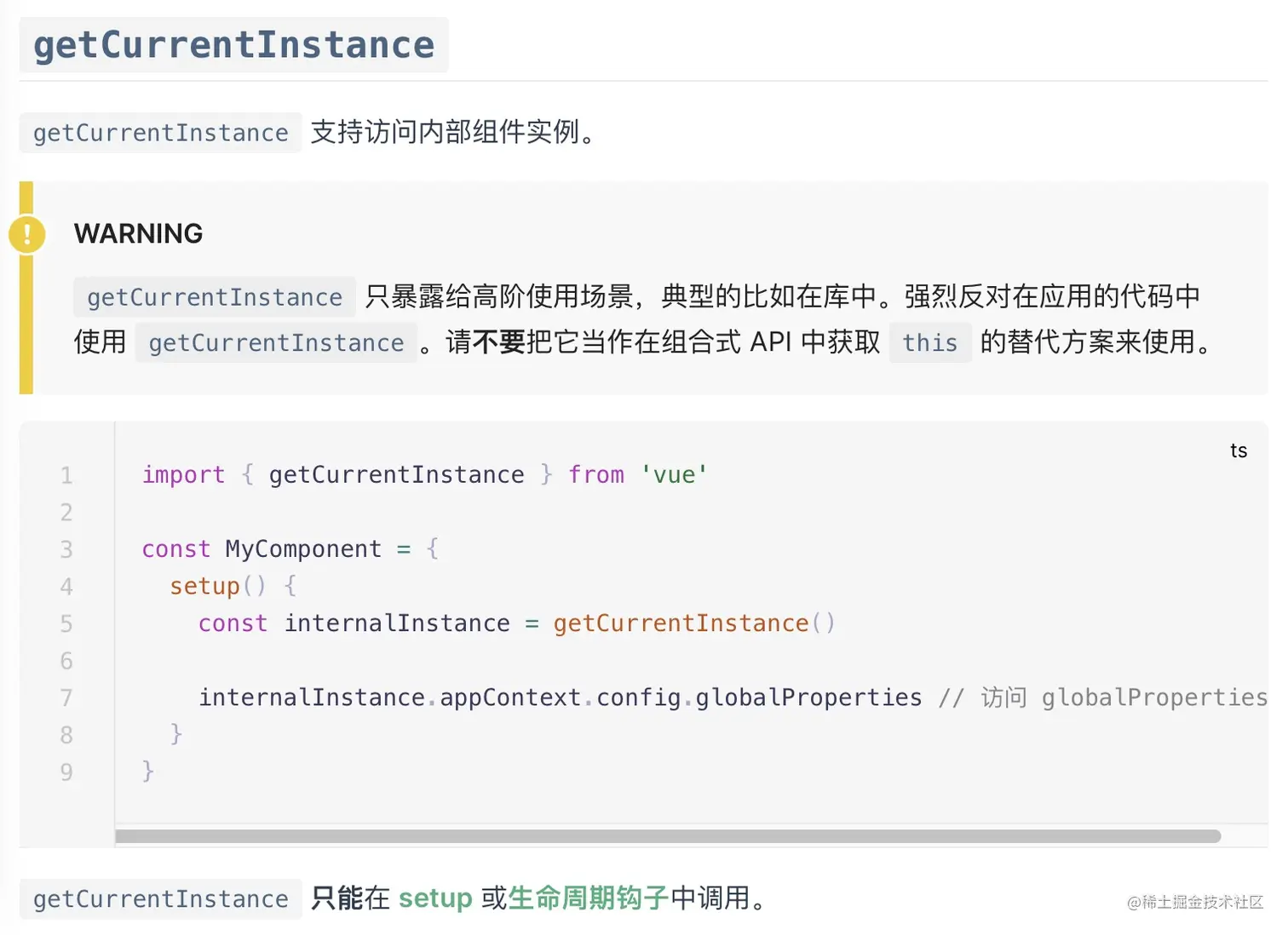Click the "ts" language label

tap(1238, 450)
